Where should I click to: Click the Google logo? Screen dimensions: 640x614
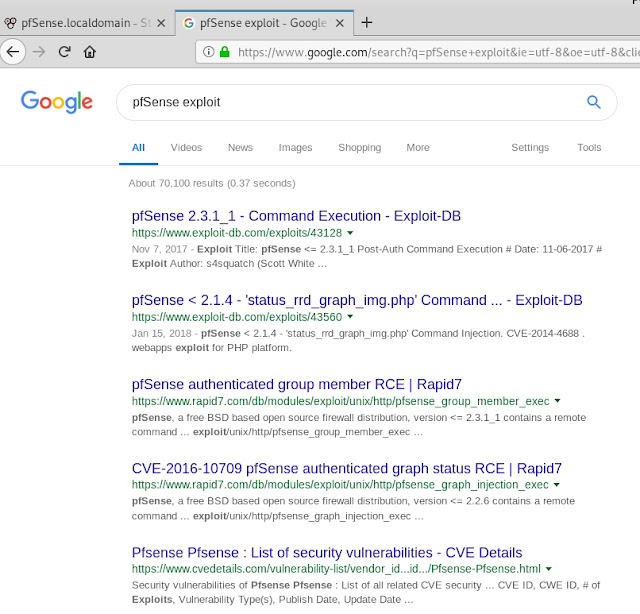coord(57,102)
